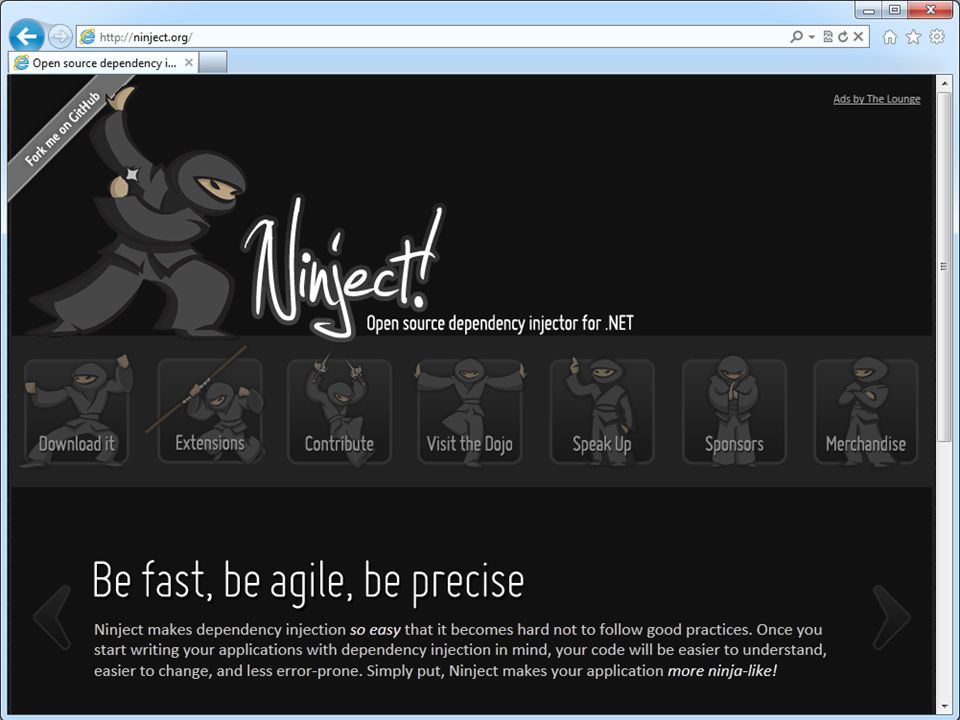Open the Home page icon
The width and height of the screenshot is (960, 720).
point(890,37)
